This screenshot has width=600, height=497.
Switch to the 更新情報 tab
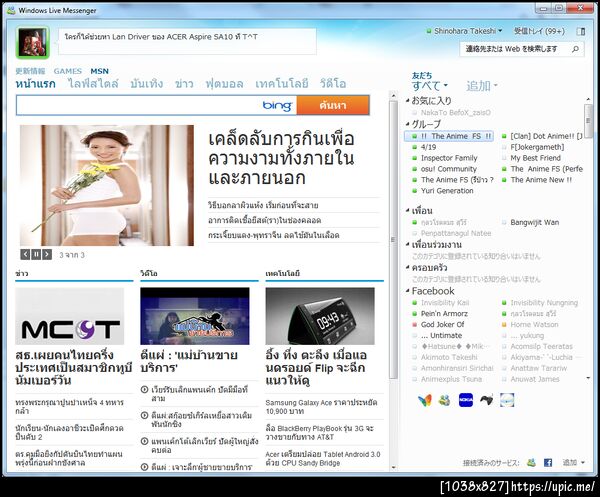pyautogui.click(x=30, y=71)
